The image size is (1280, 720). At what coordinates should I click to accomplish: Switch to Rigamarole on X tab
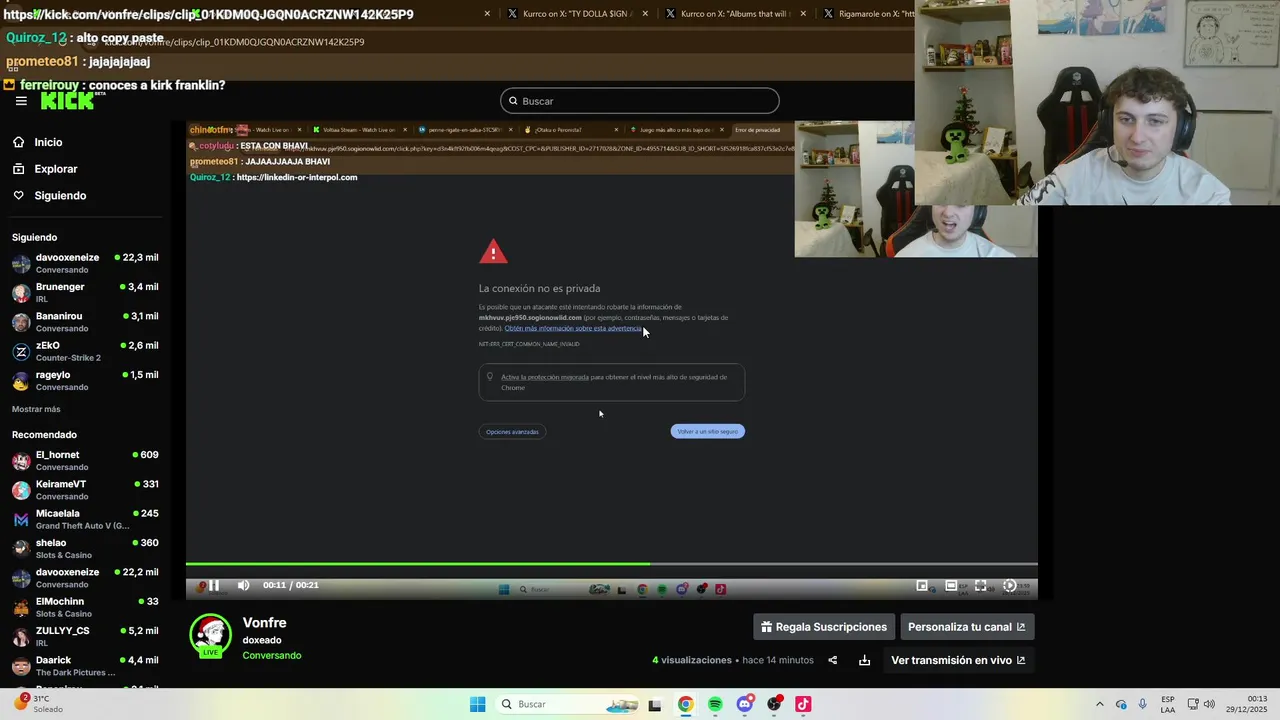(x=866, y=14)
